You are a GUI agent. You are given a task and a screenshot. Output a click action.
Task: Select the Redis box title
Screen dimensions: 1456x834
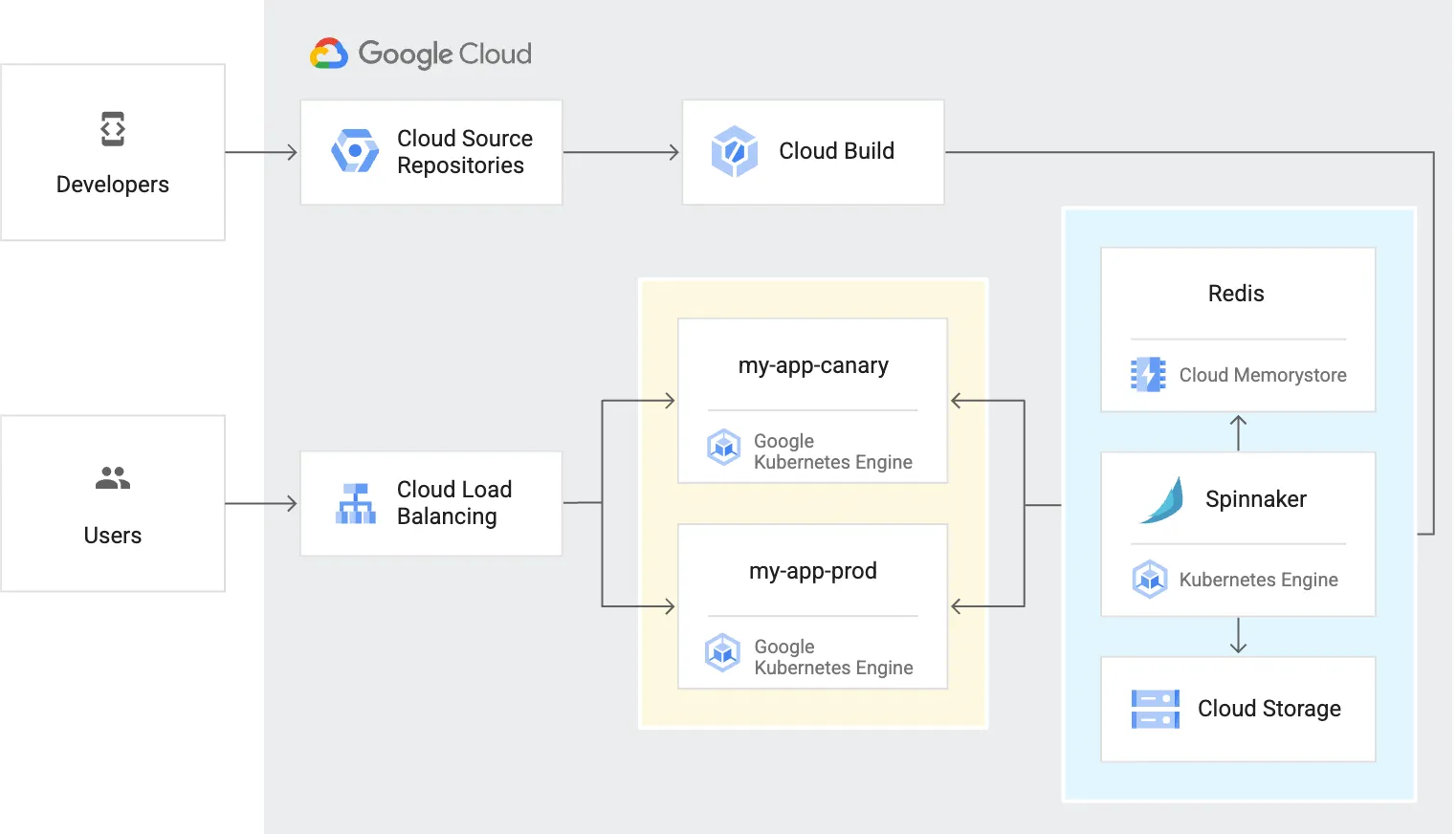coord(1236,294)
